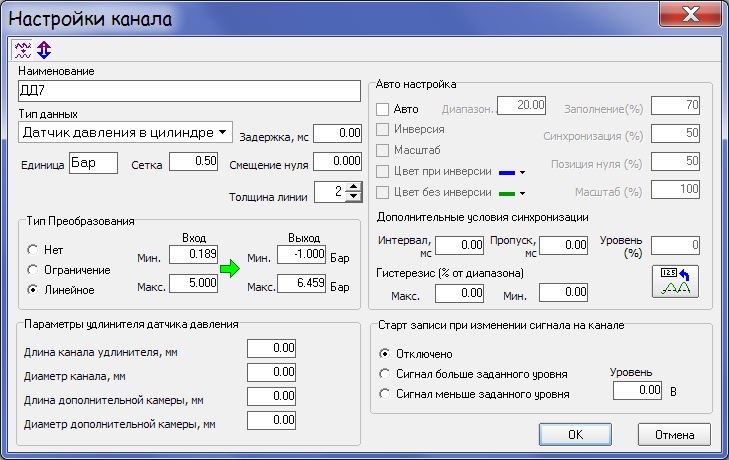Image resolution: width=729 pixels, height=460 pixels.
Task: Click the sync Уровень (%) field
Action: tap(676, 245)
